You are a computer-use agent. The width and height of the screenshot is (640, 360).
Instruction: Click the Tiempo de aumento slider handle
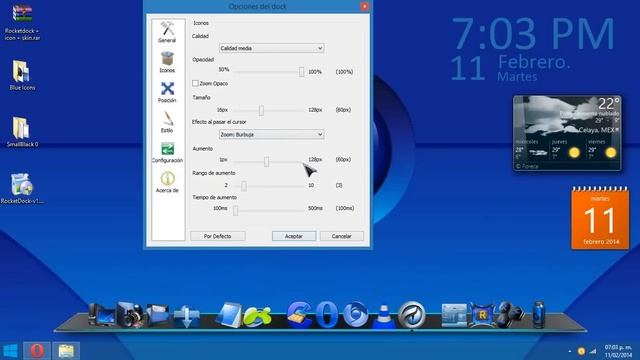pos(235,210)
